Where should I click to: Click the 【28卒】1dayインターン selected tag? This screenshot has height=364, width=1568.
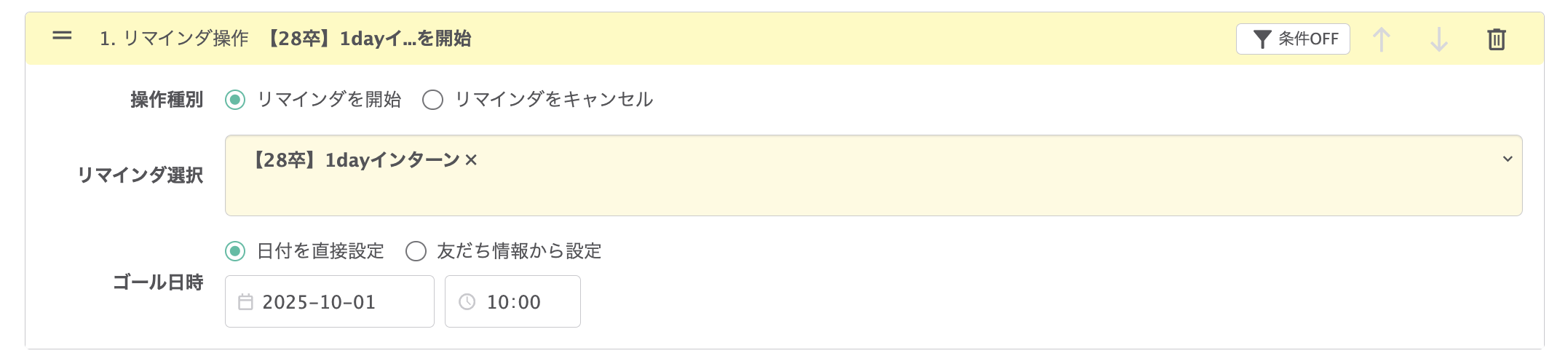point(355,160)
